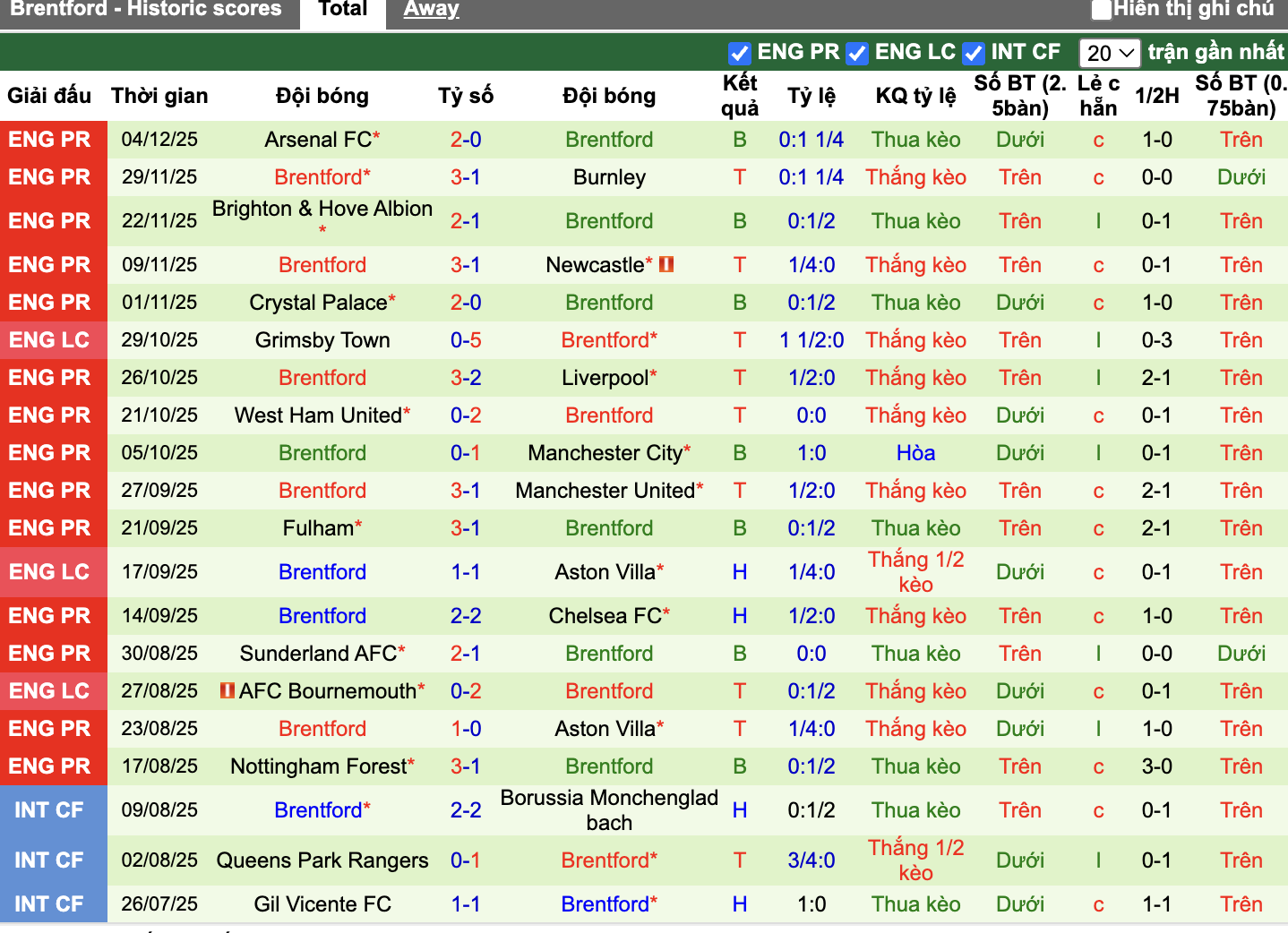
Task: Click the 0-5 score of Grimsby Town match
Action: click(466, 340)
